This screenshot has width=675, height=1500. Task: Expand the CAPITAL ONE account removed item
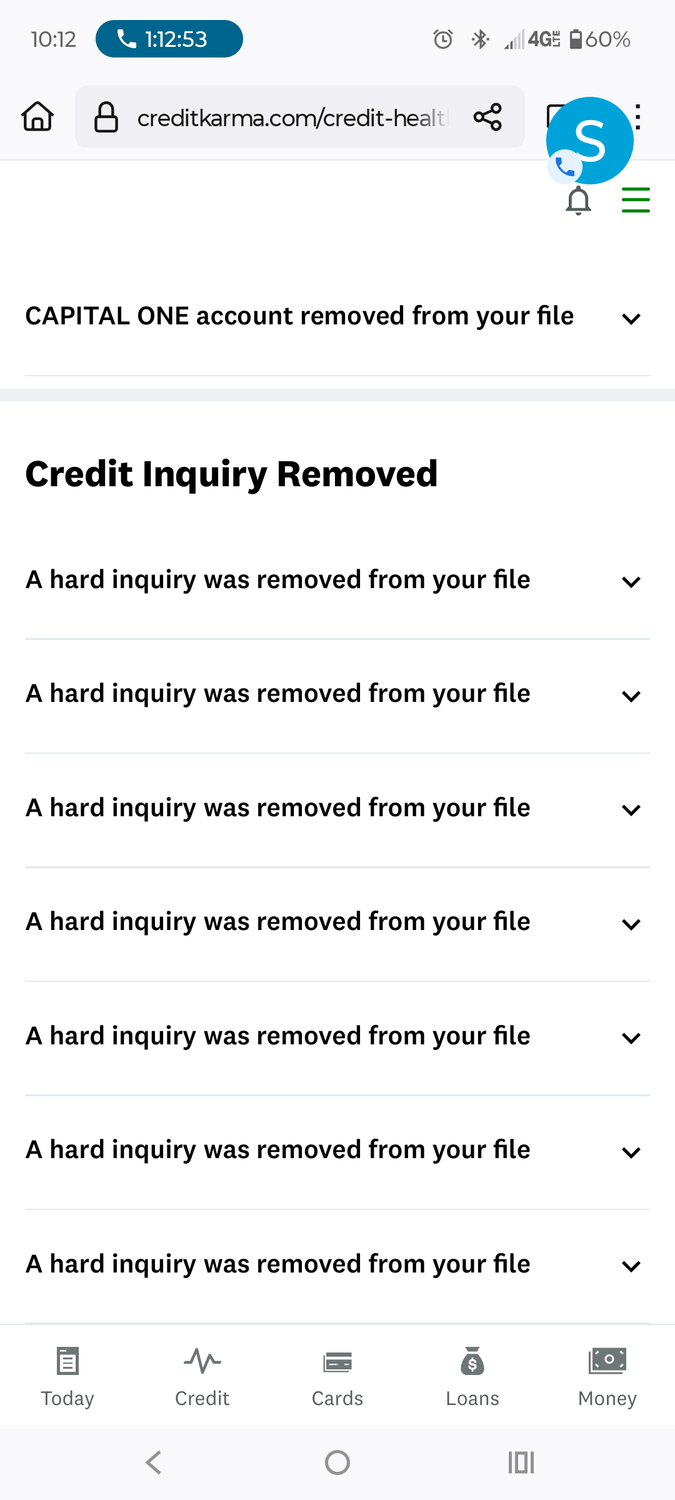tap(337, 318)
